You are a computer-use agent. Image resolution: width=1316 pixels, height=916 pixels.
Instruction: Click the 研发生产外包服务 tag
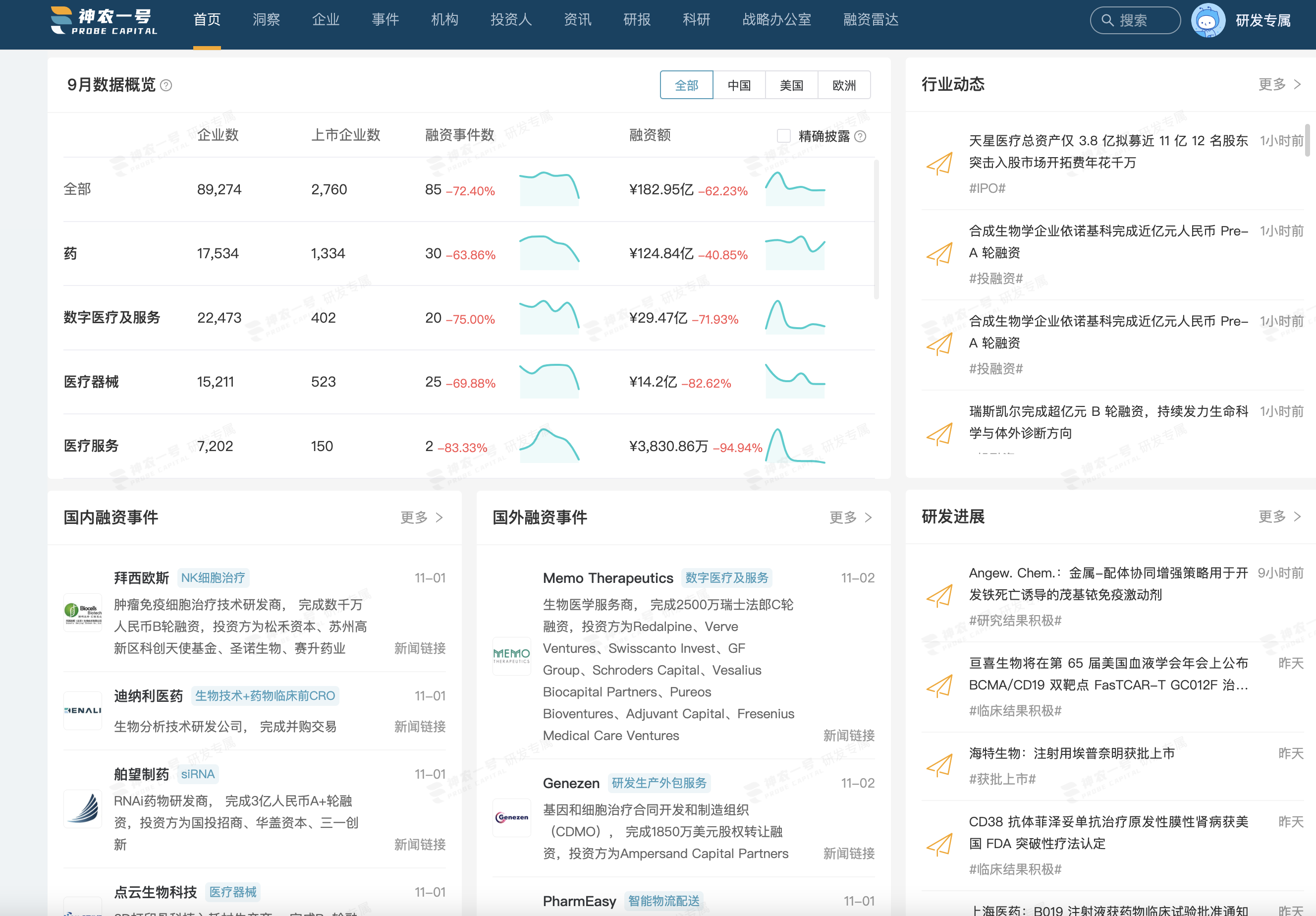point(658,783)
